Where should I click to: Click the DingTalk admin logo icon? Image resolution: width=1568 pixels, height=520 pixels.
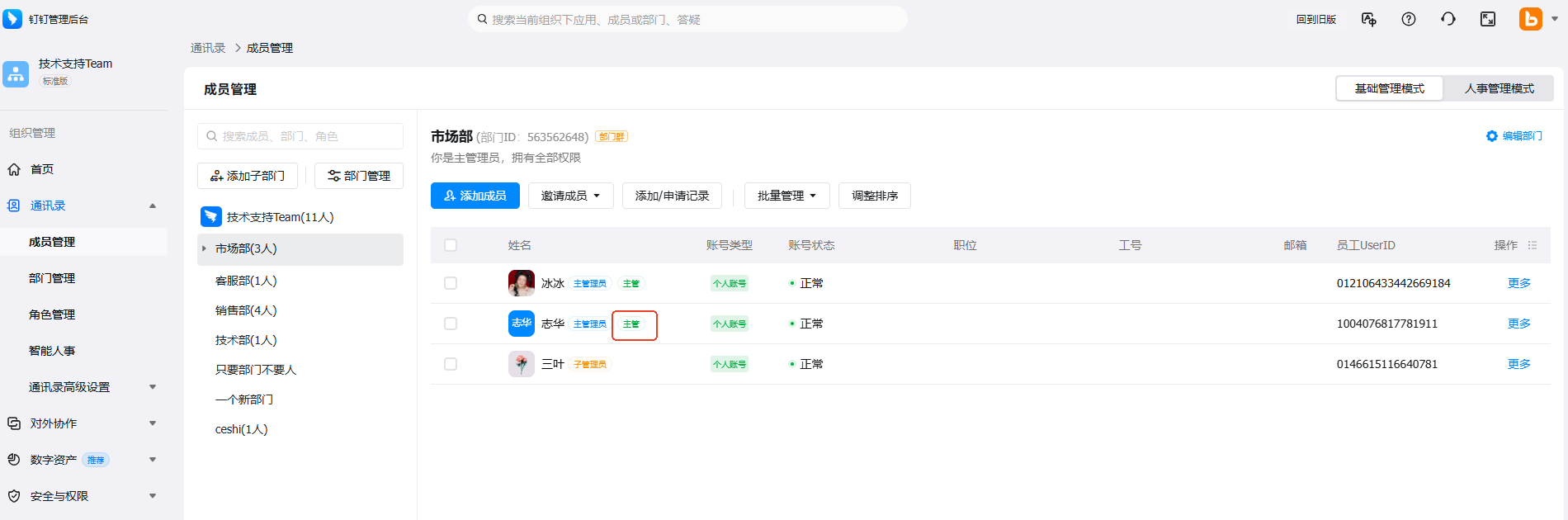coord(12,19)
